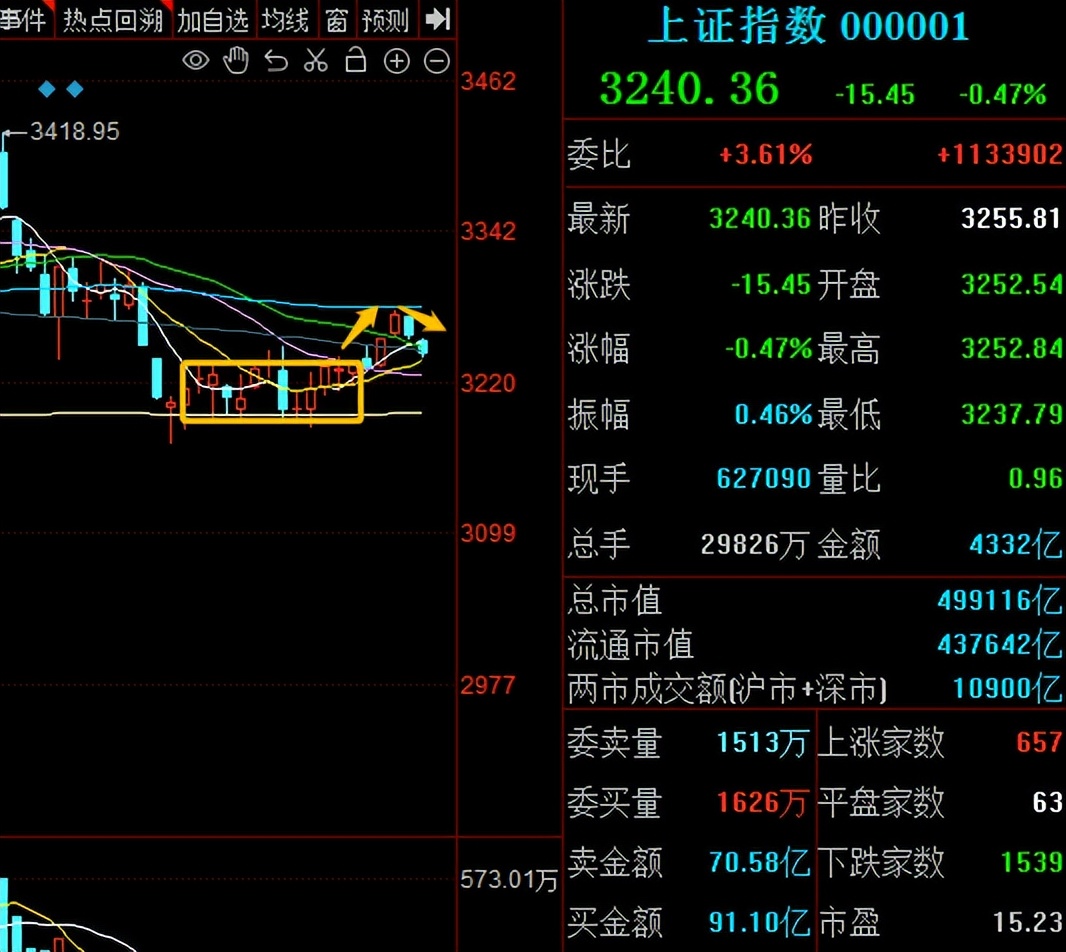This screenshot has height=952, width=1066.
Task: Click the 2977 price axis label
Action: point(488,685)
